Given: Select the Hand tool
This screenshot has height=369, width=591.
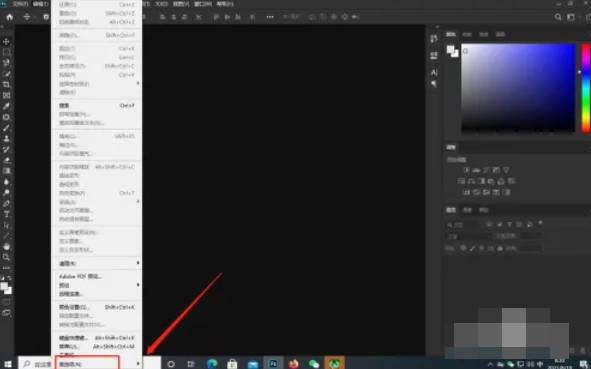Looking at the screenshot, I should coord(6,247).
